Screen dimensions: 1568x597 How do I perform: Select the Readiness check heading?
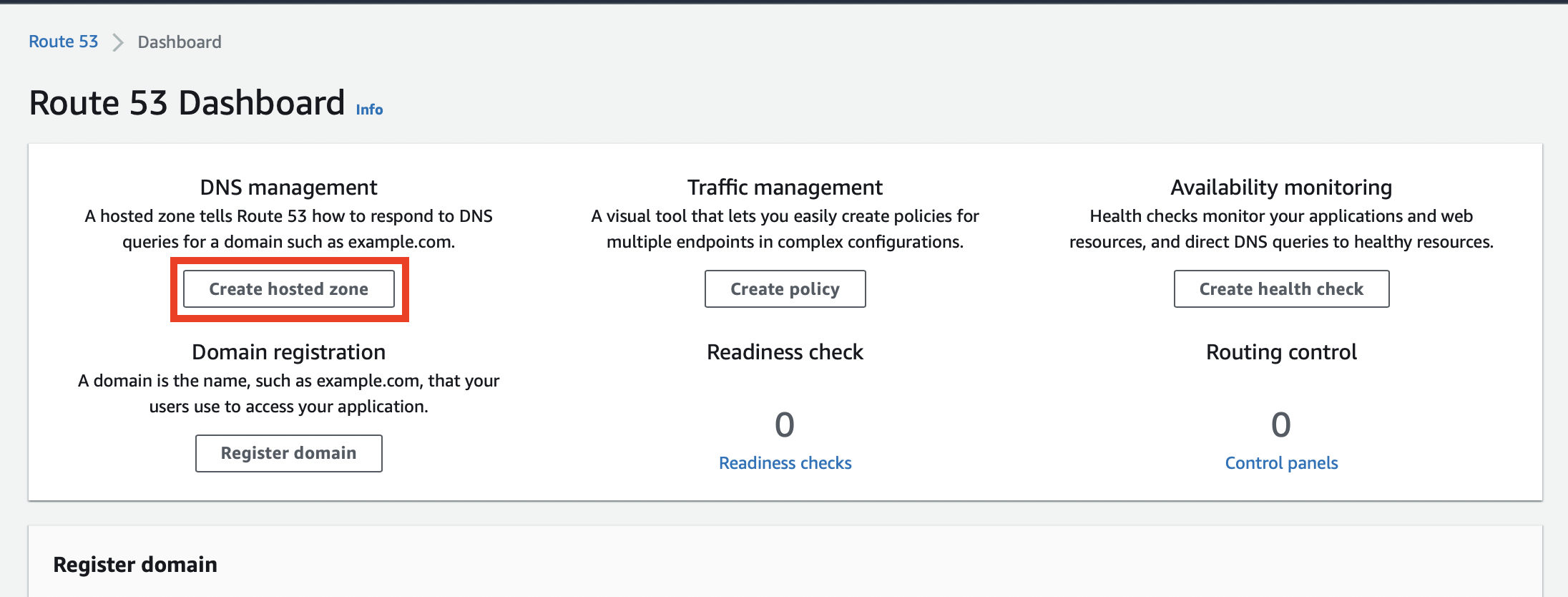pos(785,352)
